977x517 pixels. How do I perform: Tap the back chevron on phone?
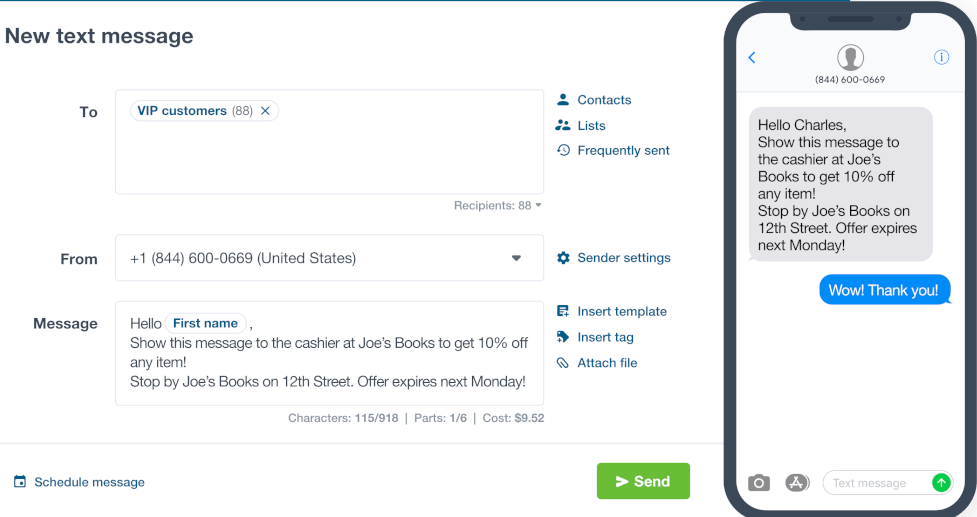point(751,57)
